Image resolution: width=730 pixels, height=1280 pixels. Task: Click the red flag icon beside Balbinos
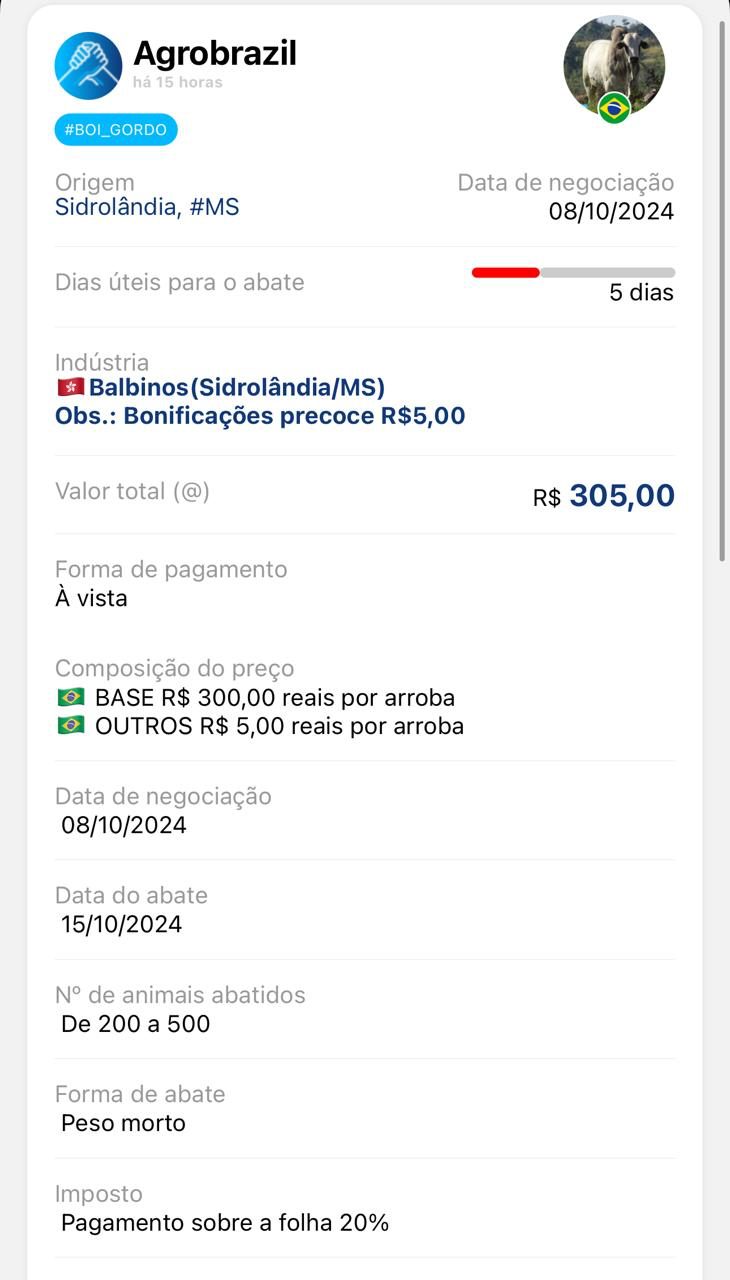[71, 387]
